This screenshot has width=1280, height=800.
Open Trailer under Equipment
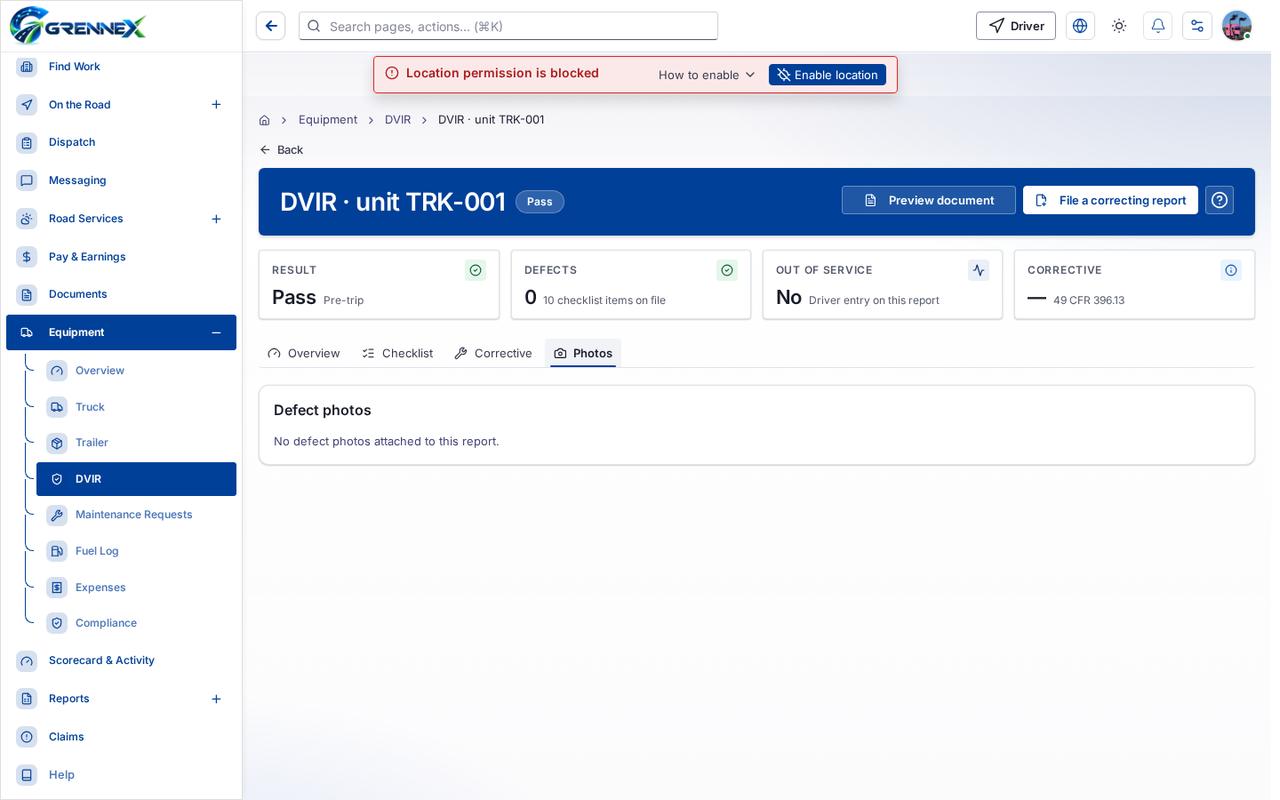[136, 443]
